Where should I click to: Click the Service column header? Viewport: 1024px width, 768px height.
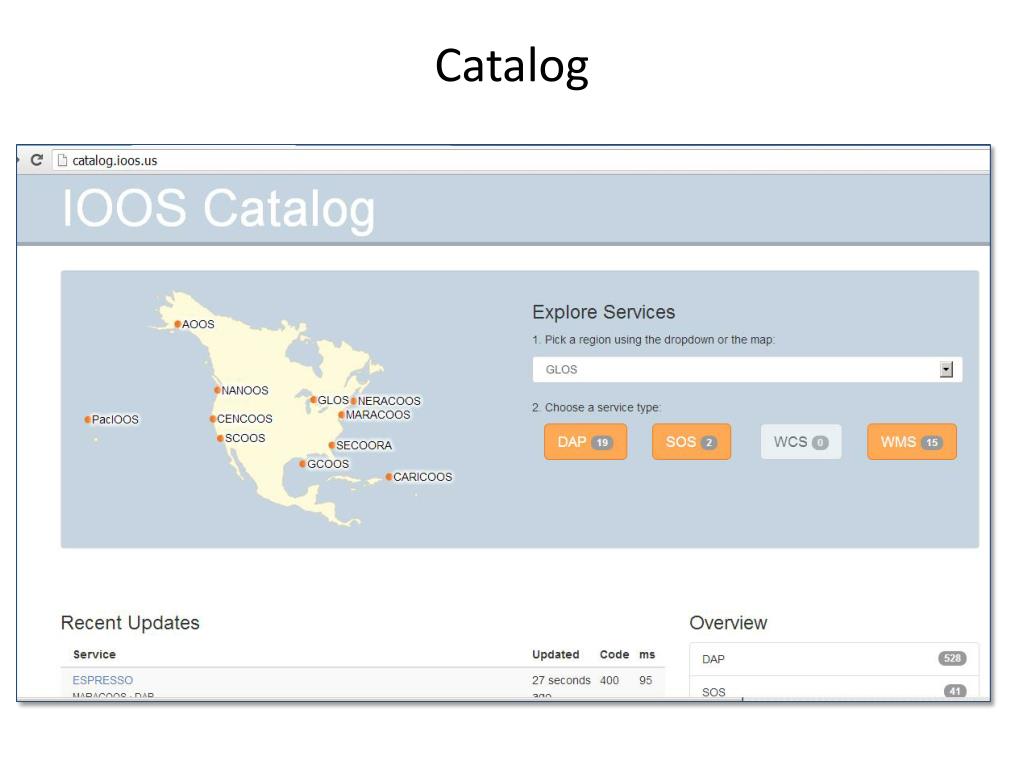click(x=94, y=654)
